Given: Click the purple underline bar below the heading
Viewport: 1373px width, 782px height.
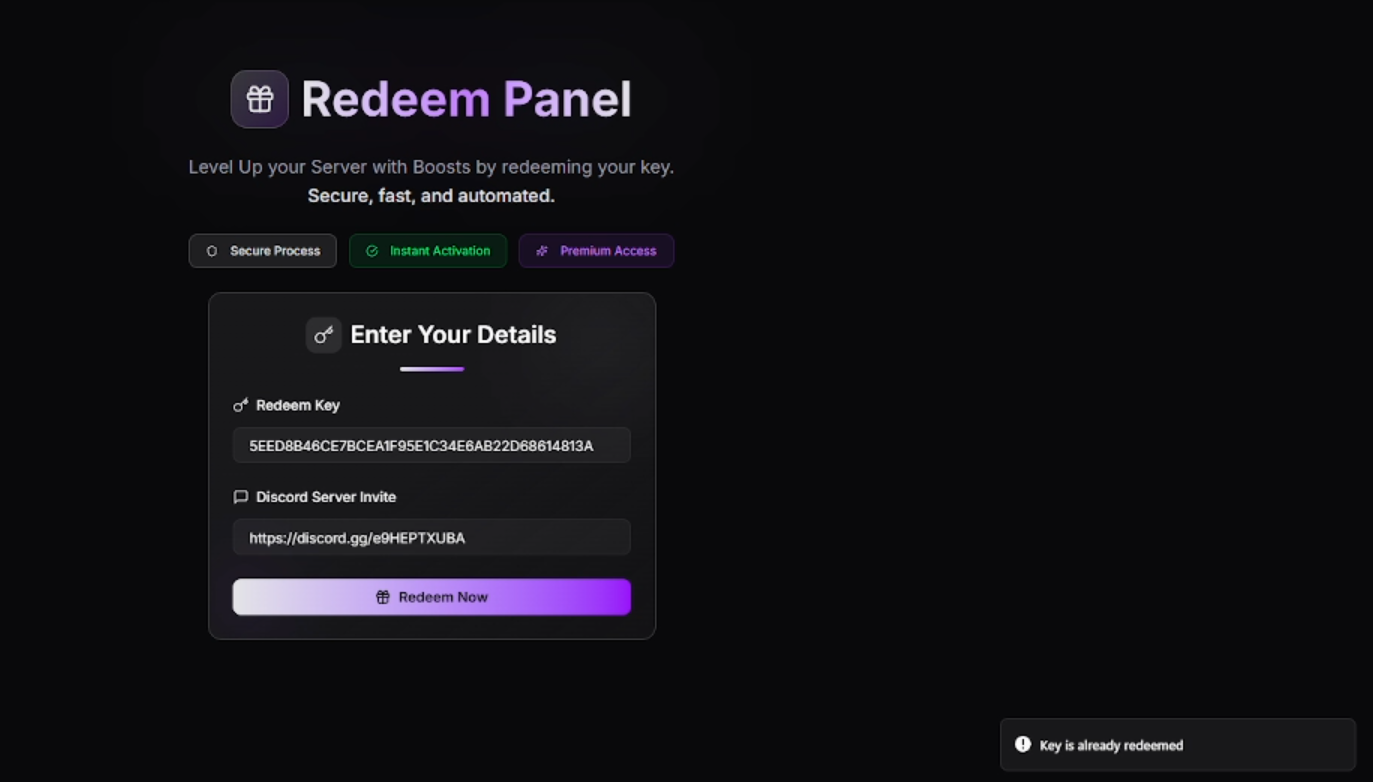Looking at the screenshot, I should (432, 369).
